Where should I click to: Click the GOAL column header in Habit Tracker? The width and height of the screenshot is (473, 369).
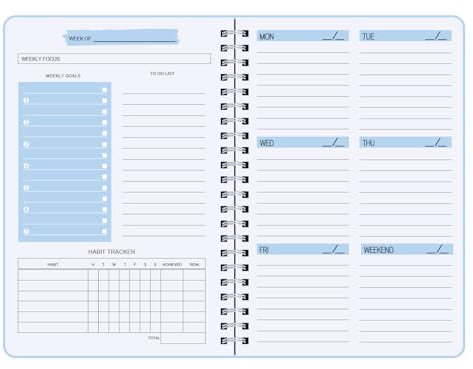point(194,264)
